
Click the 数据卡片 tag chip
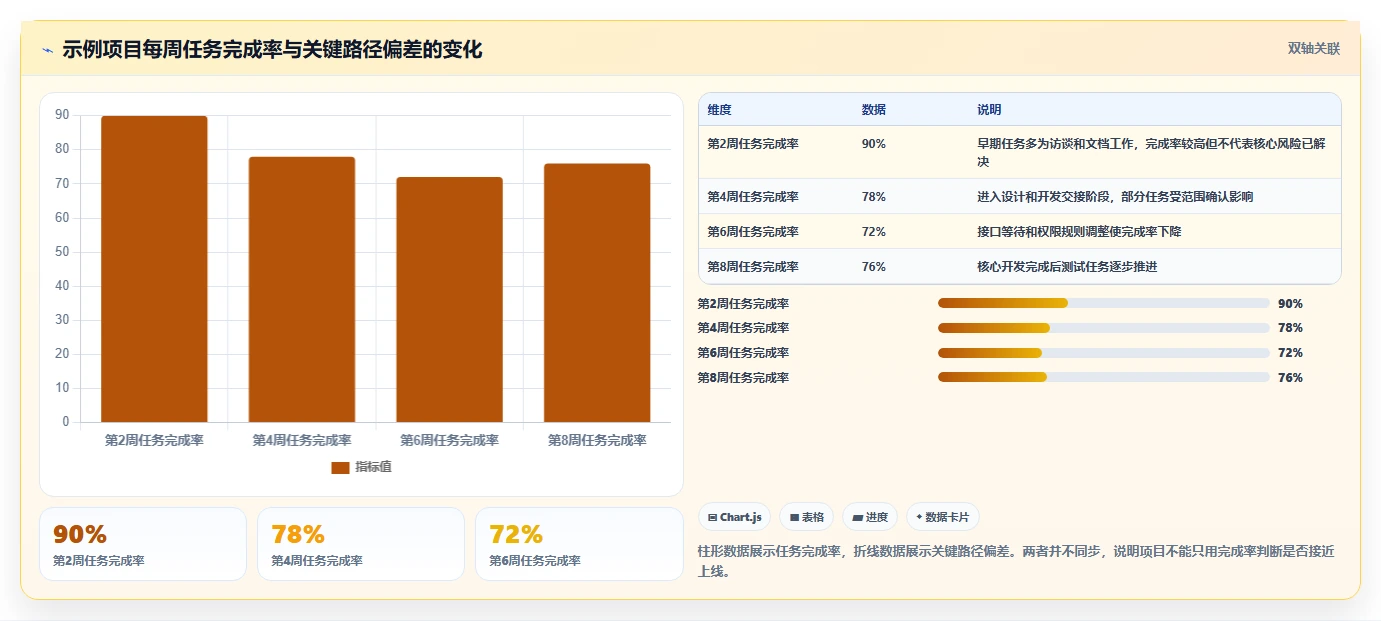942,517
